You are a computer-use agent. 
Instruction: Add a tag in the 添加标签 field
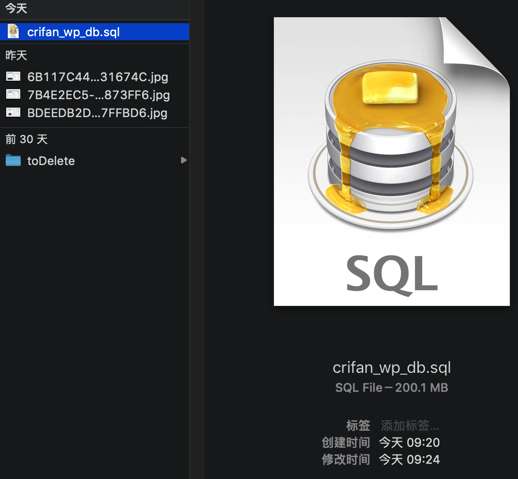[x=410, y=426]
